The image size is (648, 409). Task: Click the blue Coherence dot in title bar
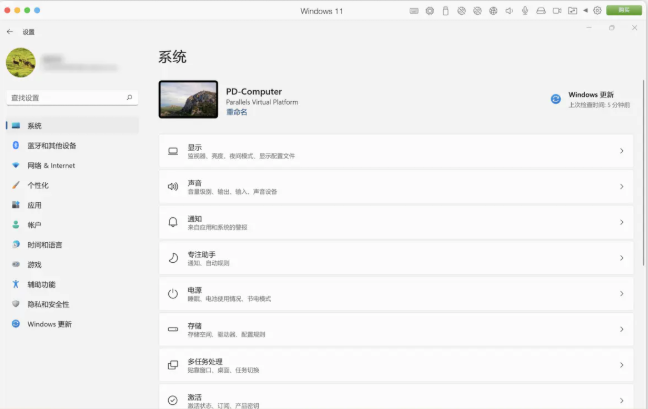coord(37,10)
